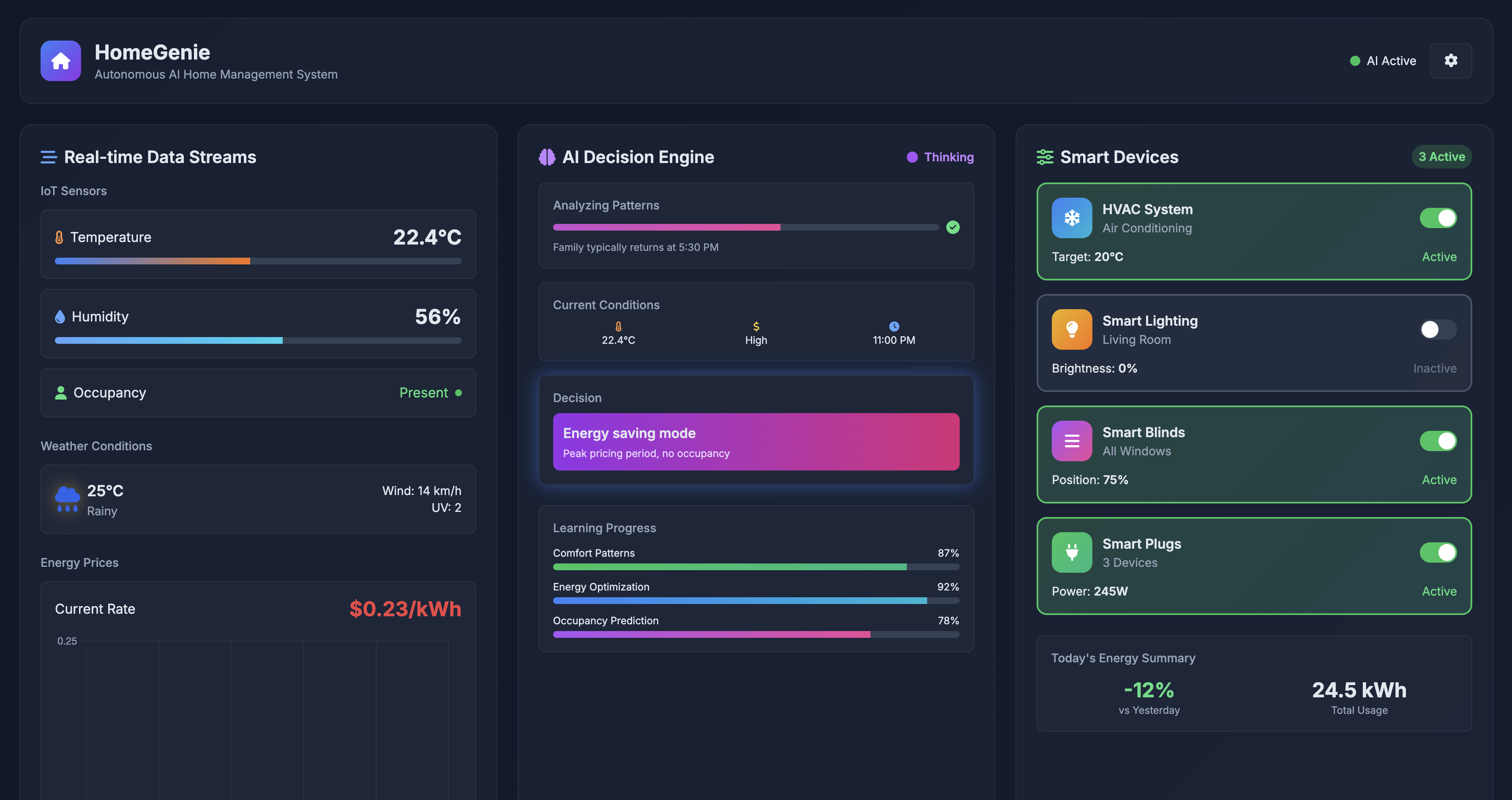Click the AI Decision Engine brain icon
The width and height of the screenshot is (1512, 800).
tap(546, 157)
